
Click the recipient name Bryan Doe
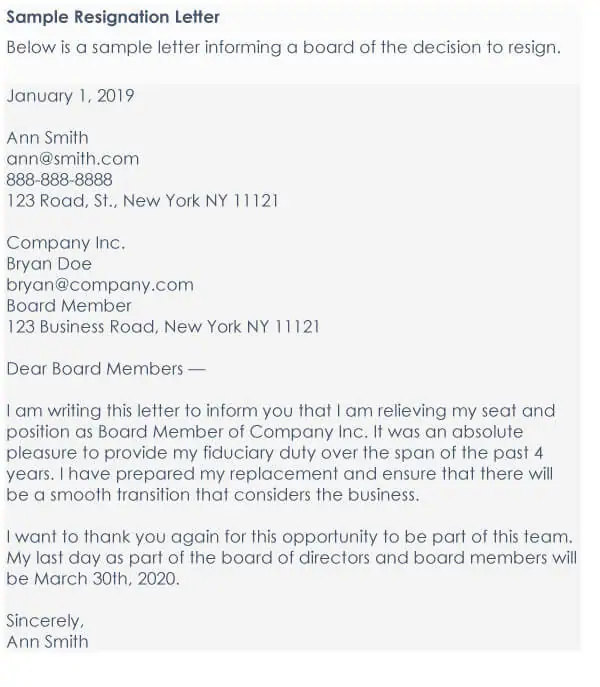pos(49,264)
